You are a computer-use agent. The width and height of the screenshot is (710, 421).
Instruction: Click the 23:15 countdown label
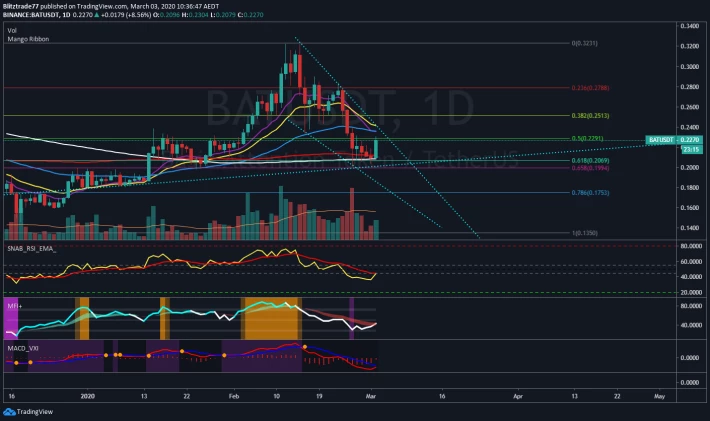691,149
